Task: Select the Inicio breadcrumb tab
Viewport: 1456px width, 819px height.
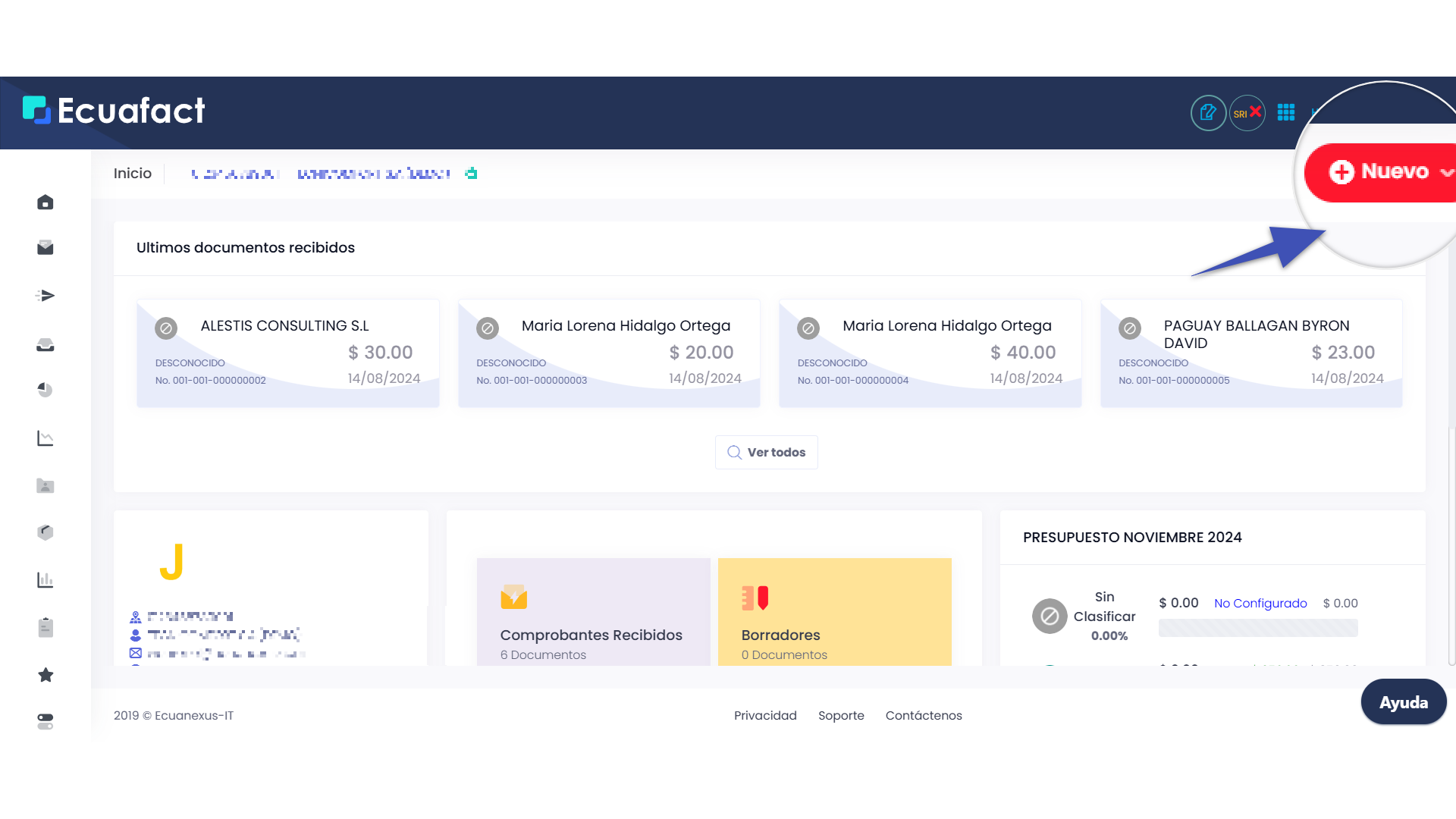Action: (133, 174)
